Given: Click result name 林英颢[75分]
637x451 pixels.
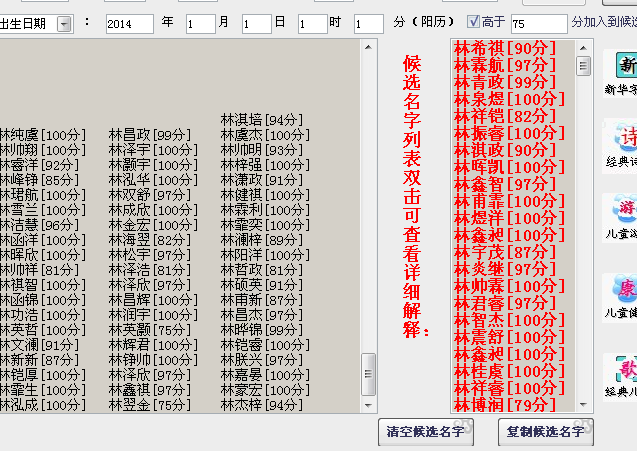Looking at the screenshot, I should point(150,330).
